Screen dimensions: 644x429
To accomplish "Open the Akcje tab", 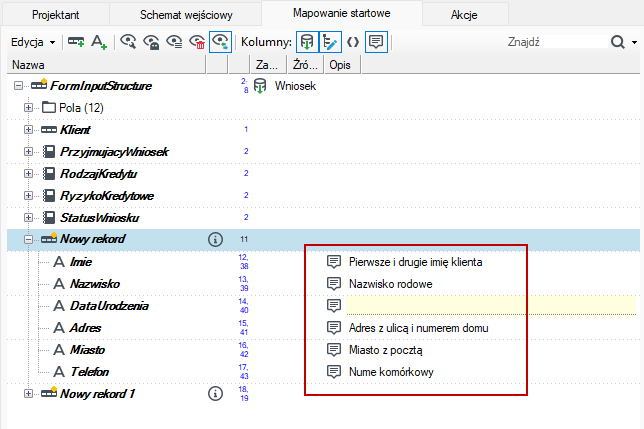I will [464, 15].
